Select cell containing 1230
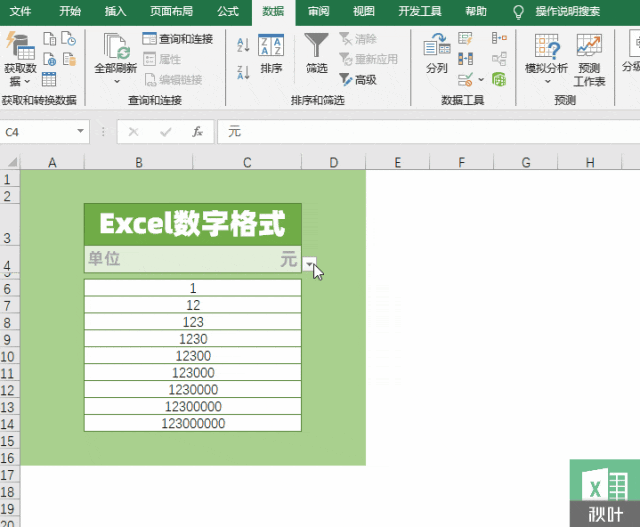 (193, 339)
